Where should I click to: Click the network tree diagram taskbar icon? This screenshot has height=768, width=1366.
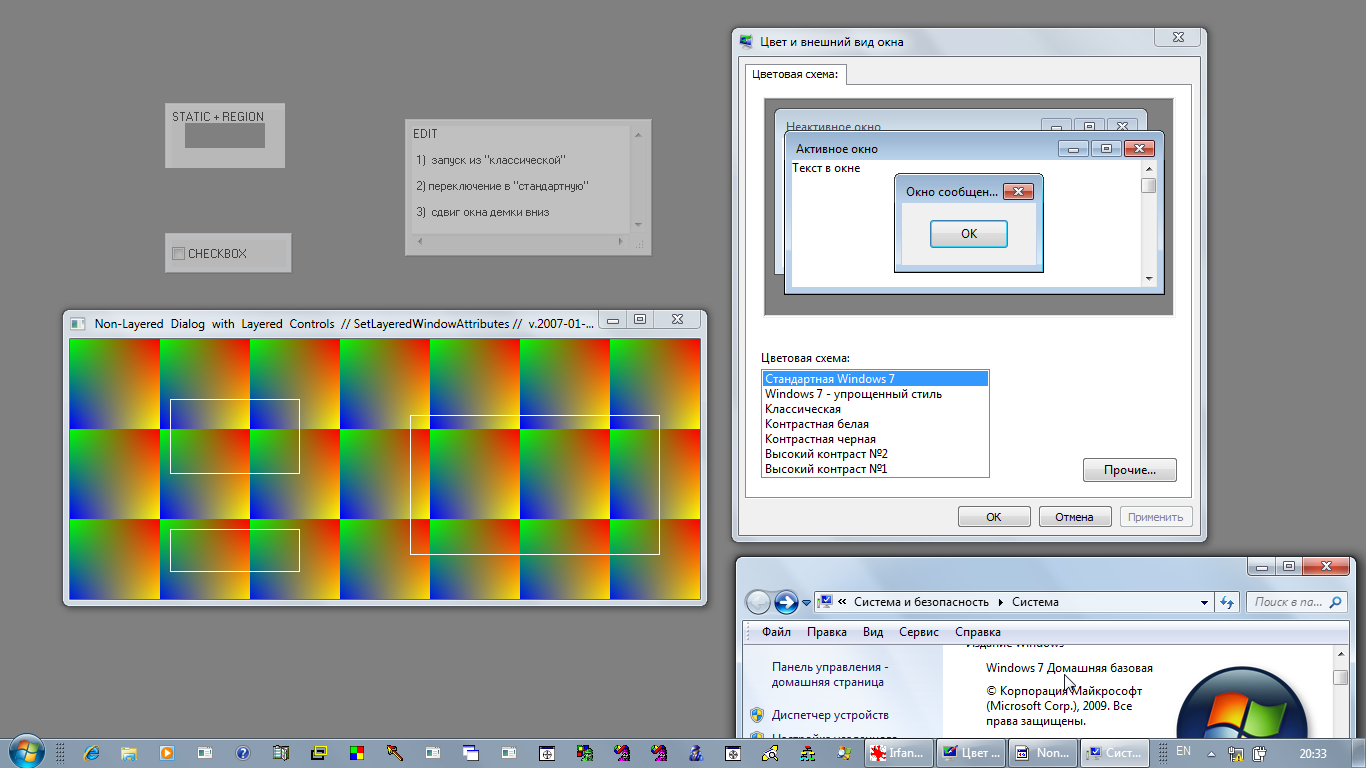[807, 753]
